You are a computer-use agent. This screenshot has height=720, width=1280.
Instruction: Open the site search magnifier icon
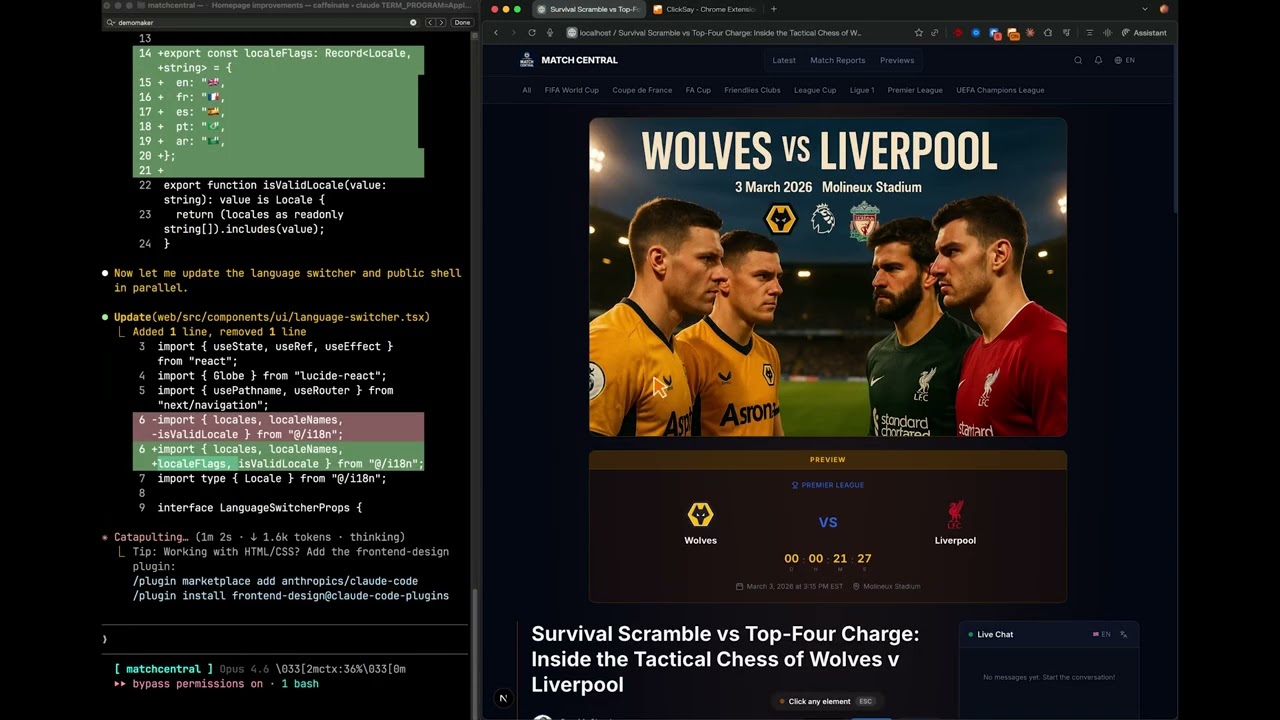1078,60
